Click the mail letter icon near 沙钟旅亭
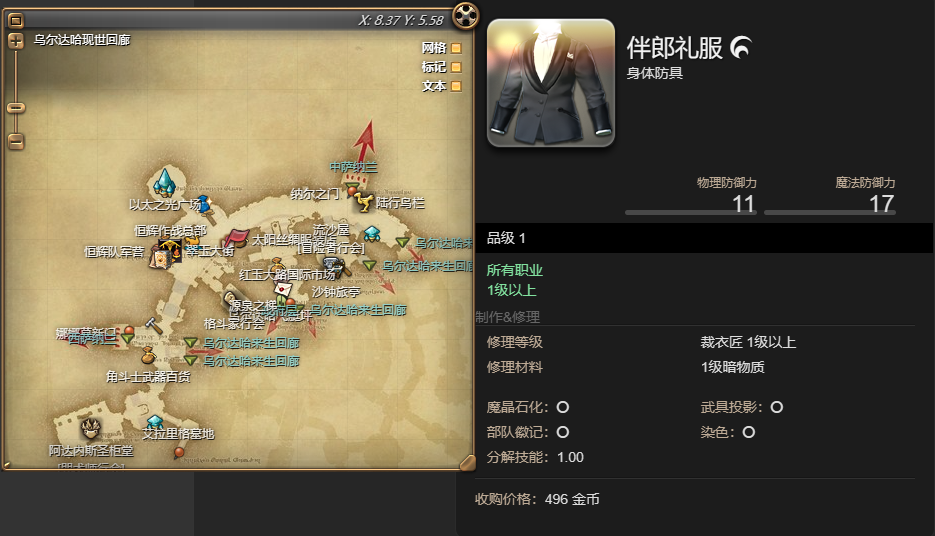935x536 pixels. [x=283, y=290]
